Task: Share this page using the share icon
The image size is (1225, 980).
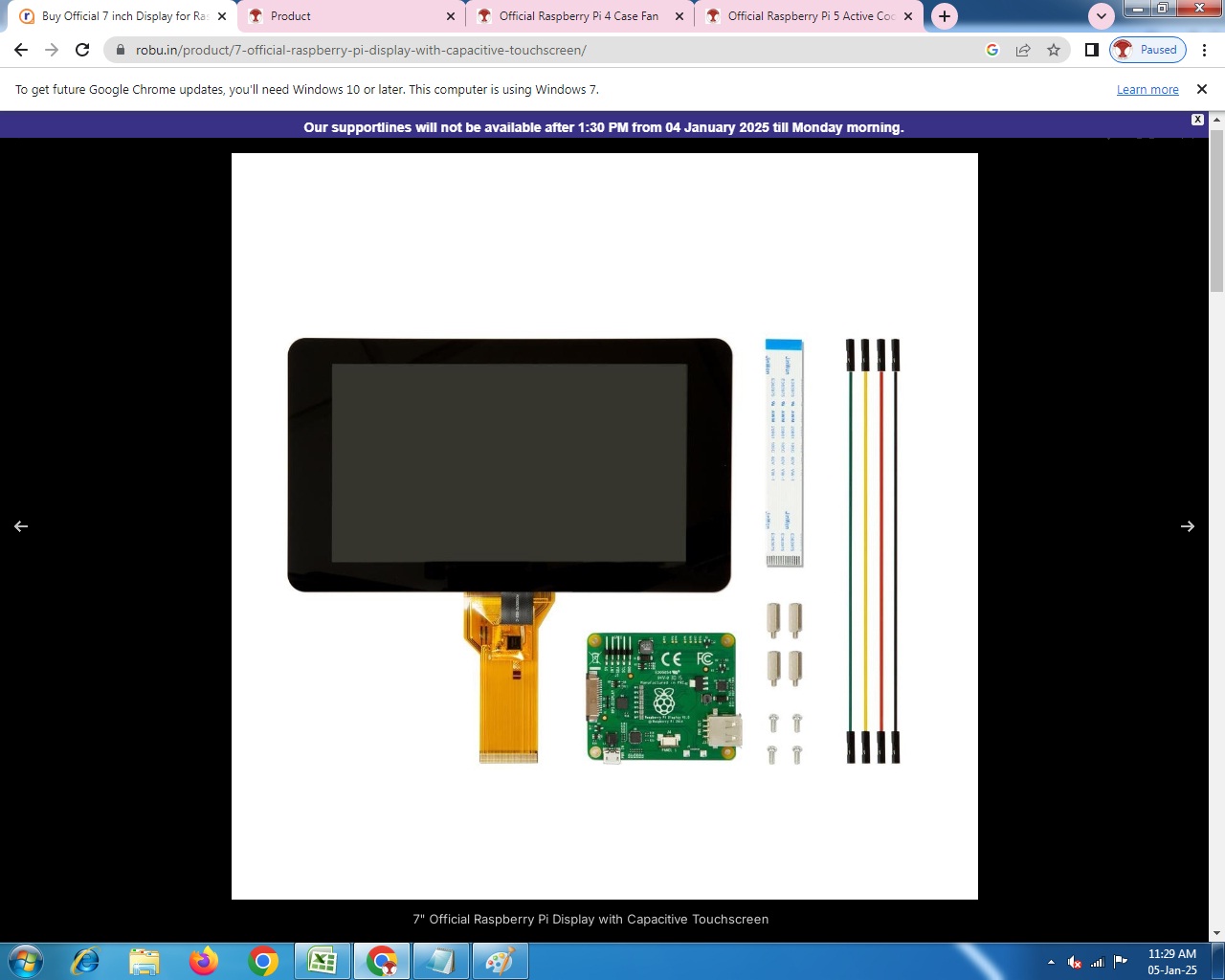Action: pos(1023,50)
